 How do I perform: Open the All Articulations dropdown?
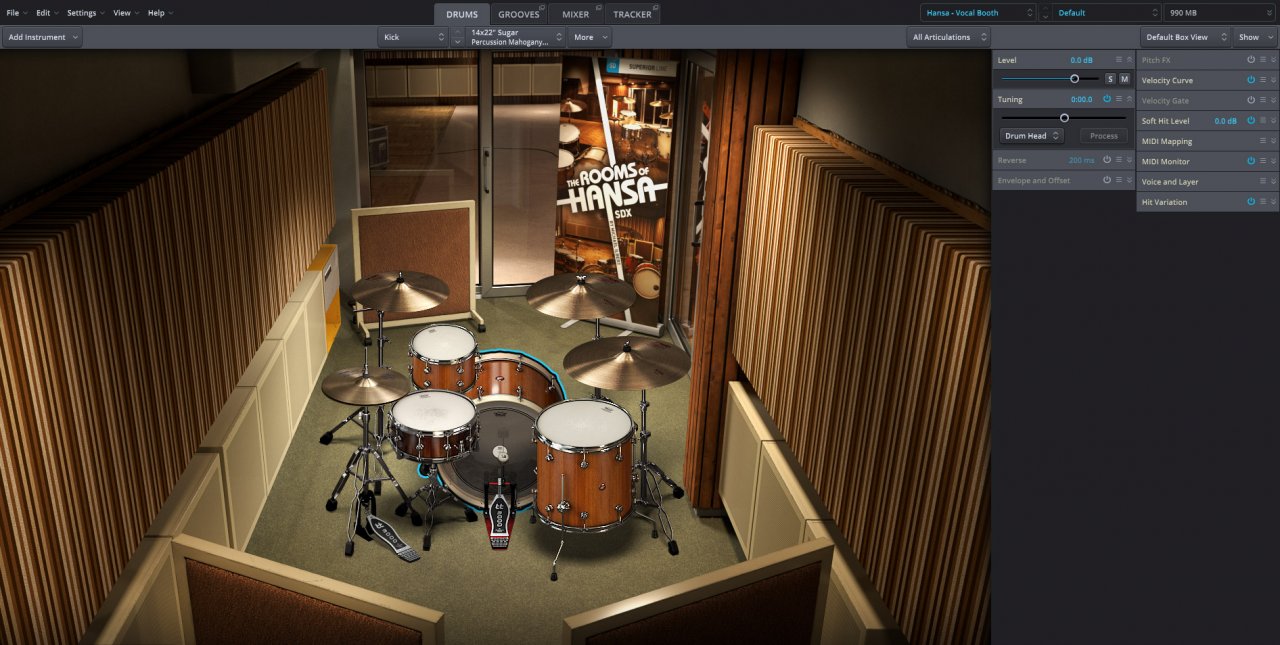coord(949,37)
